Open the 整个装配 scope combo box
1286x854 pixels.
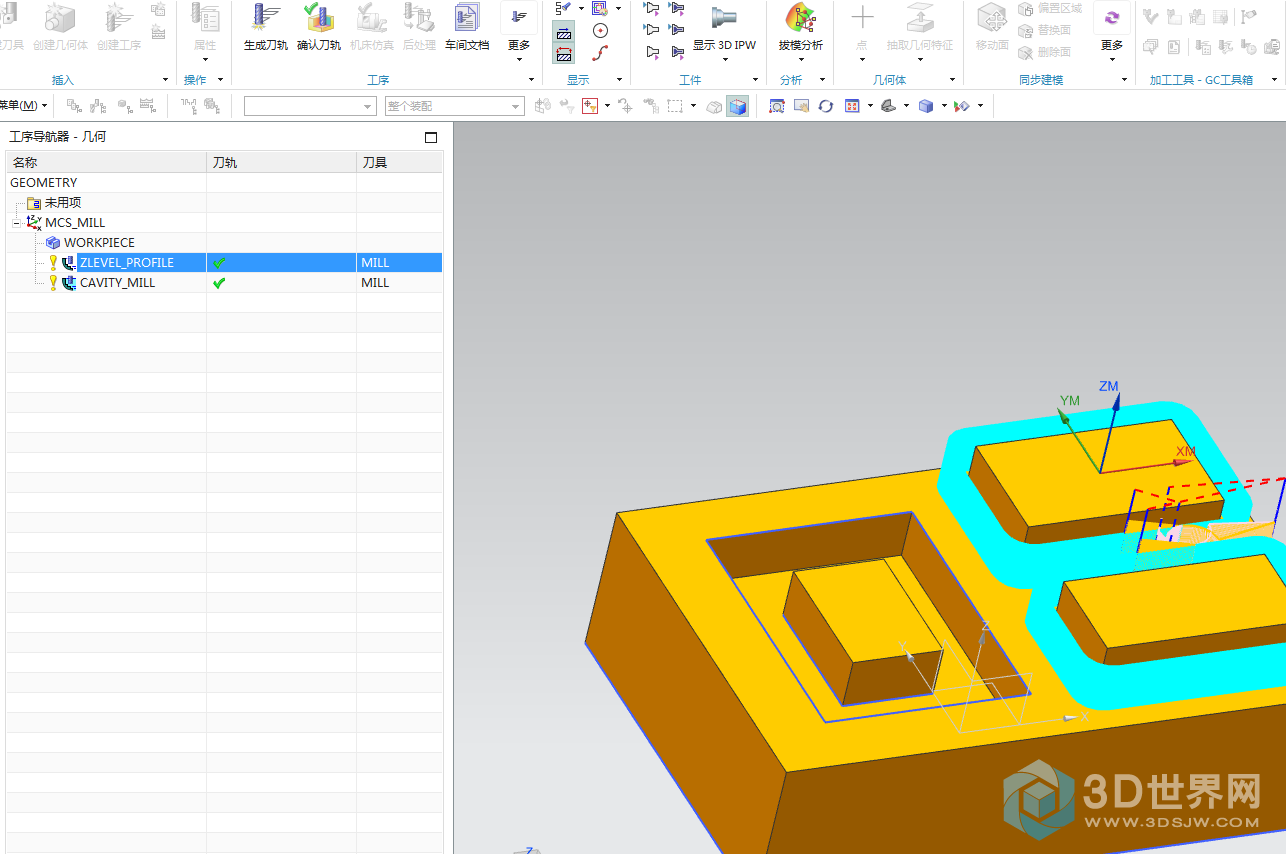tap(455, 106)
